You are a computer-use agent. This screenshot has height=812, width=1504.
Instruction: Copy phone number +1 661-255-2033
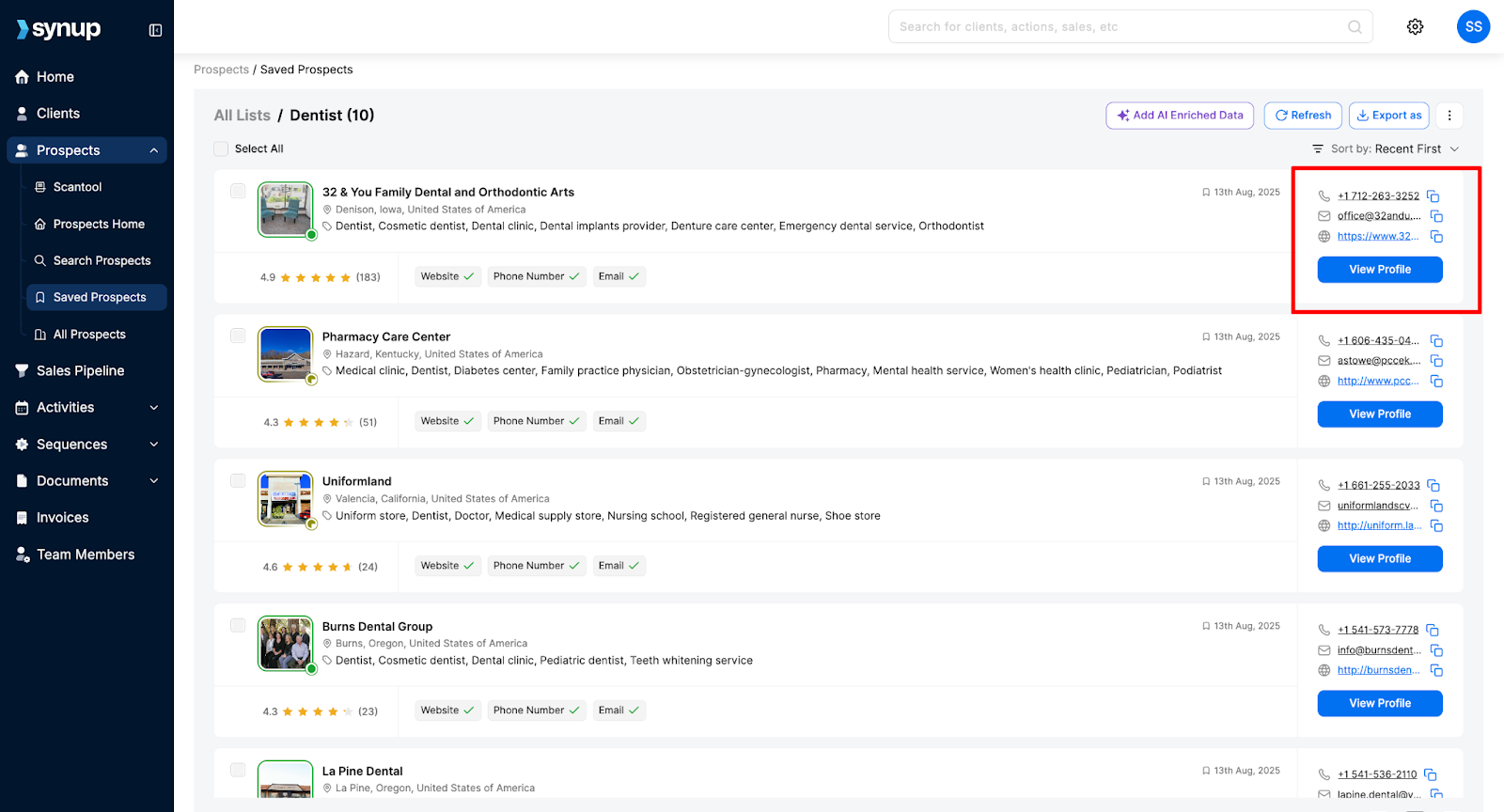pyautogui.click(x=1433, y=486)
